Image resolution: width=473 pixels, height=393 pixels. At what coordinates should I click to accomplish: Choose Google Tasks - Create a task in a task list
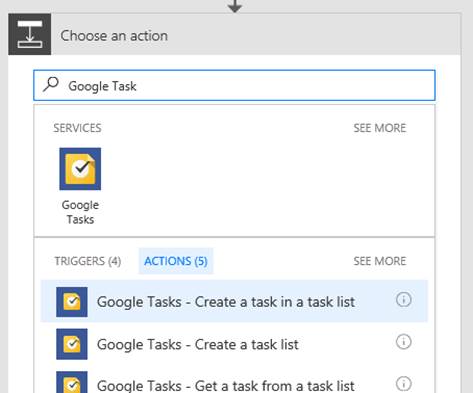[x=234, y=301]
